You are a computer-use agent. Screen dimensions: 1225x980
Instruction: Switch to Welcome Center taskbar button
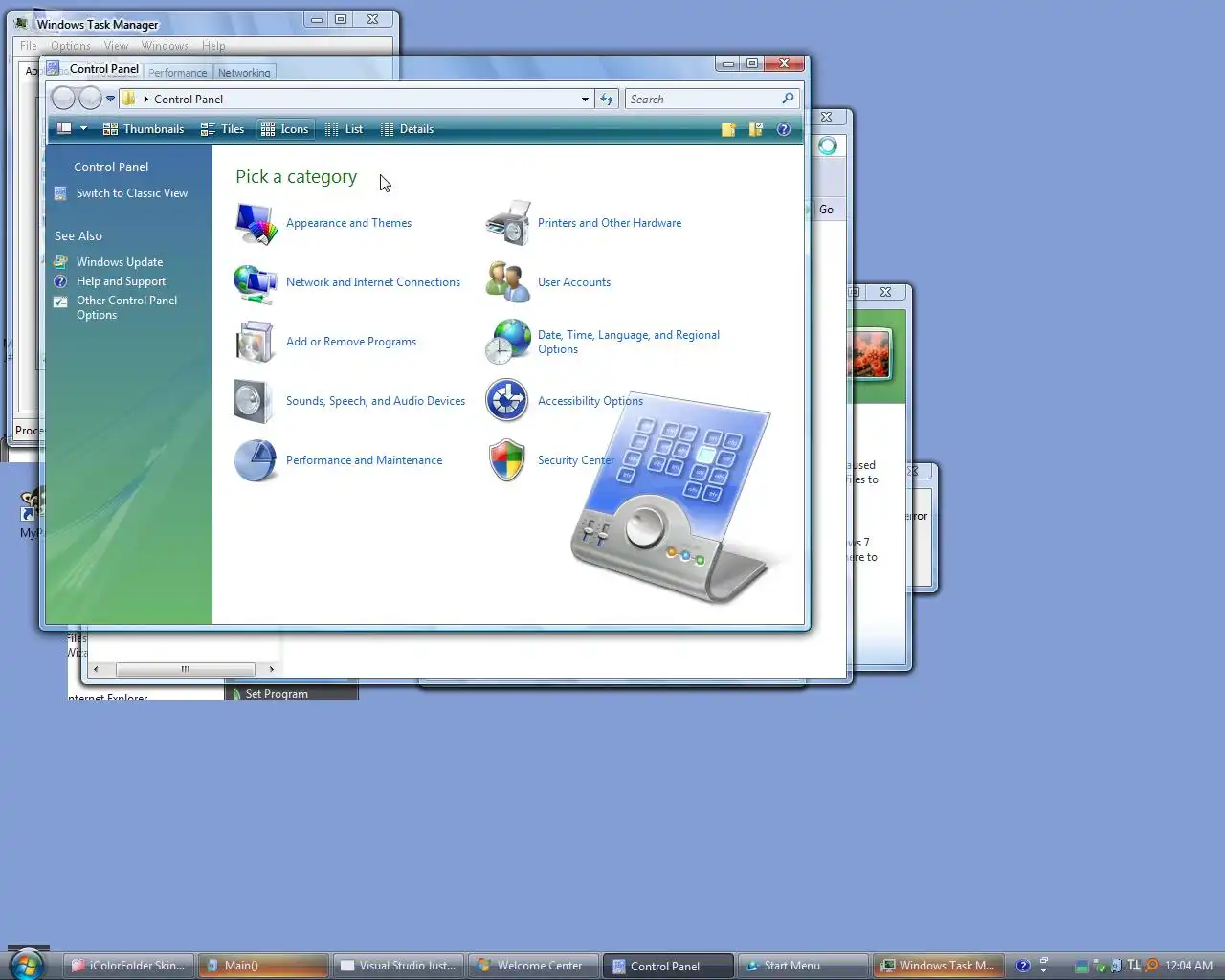[x=533, y=966]
